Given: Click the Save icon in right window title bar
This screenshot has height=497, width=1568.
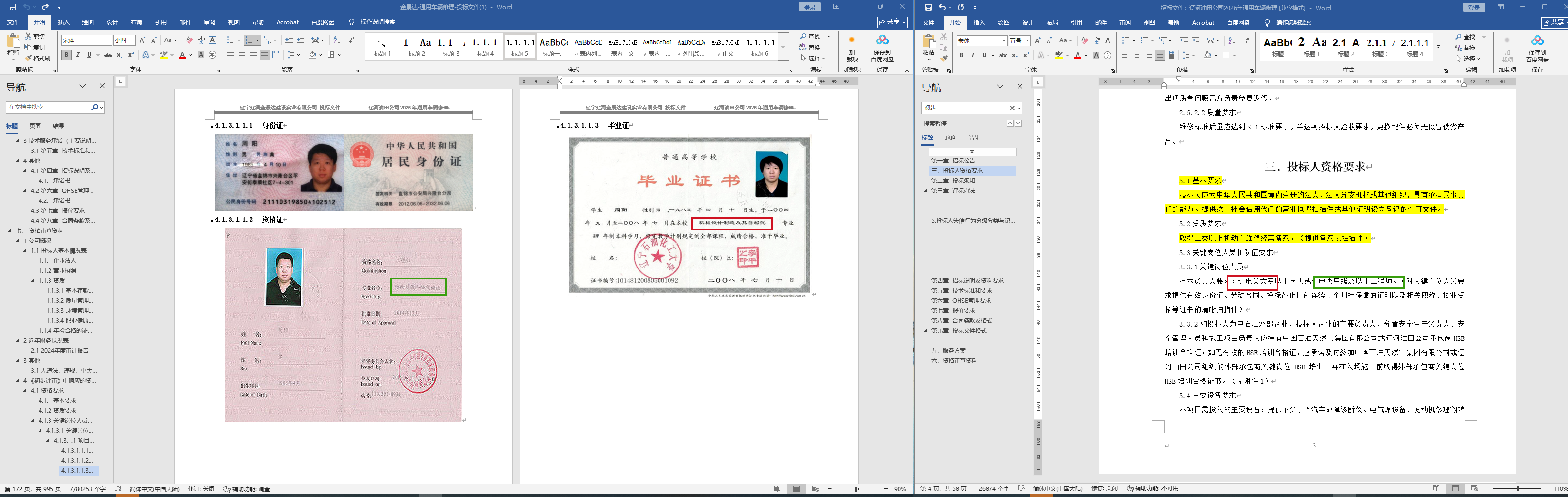Looking at the screenshot, I should [x=928, y=7].
